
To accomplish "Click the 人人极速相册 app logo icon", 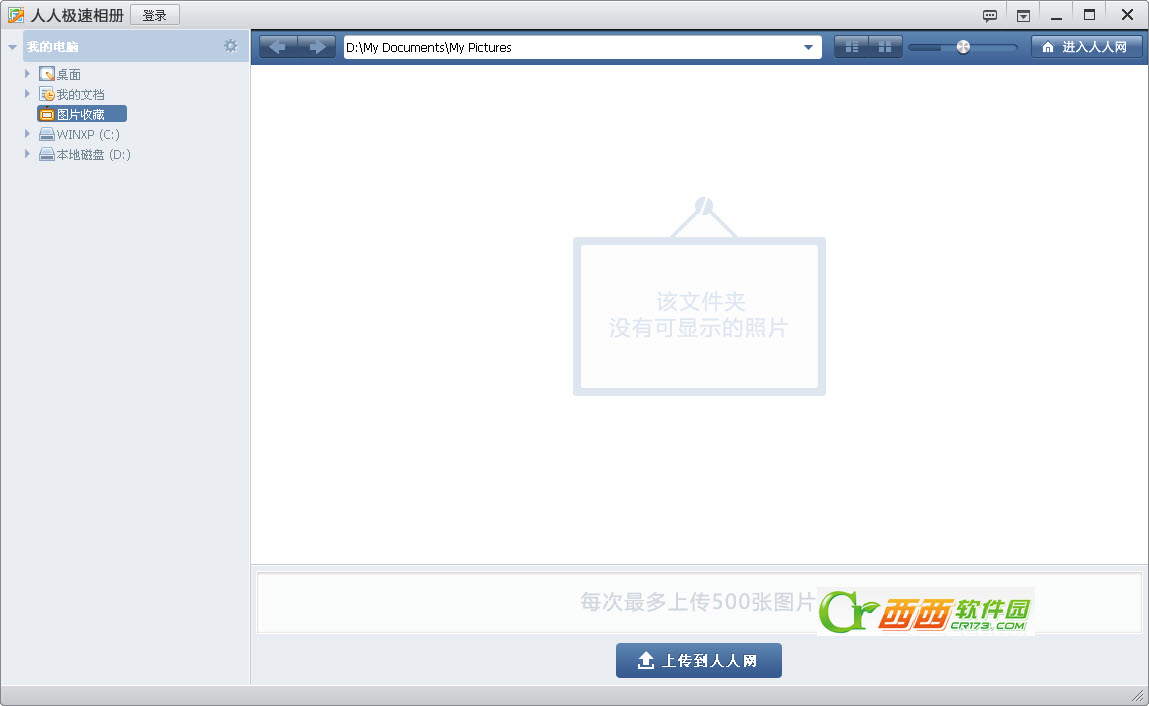I will tap(15, 15).
